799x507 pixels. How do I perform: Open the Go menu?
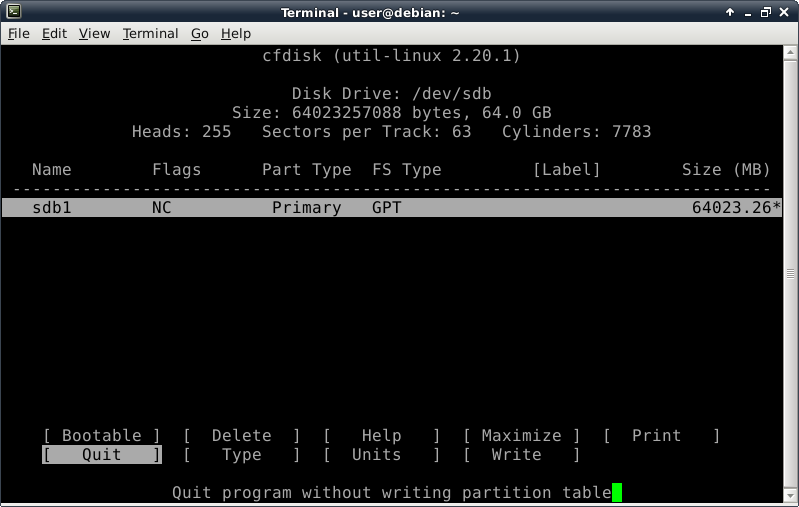tap(199, 33)
